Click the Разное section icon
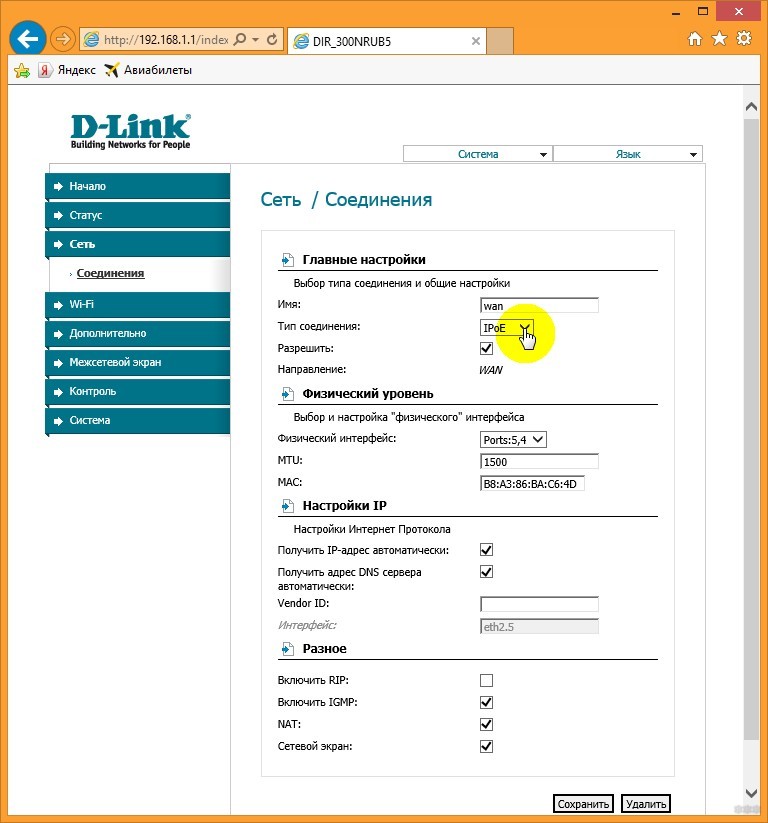Image resolution: width=768 pixels, height=823 pixels. (x=287, y=649)
